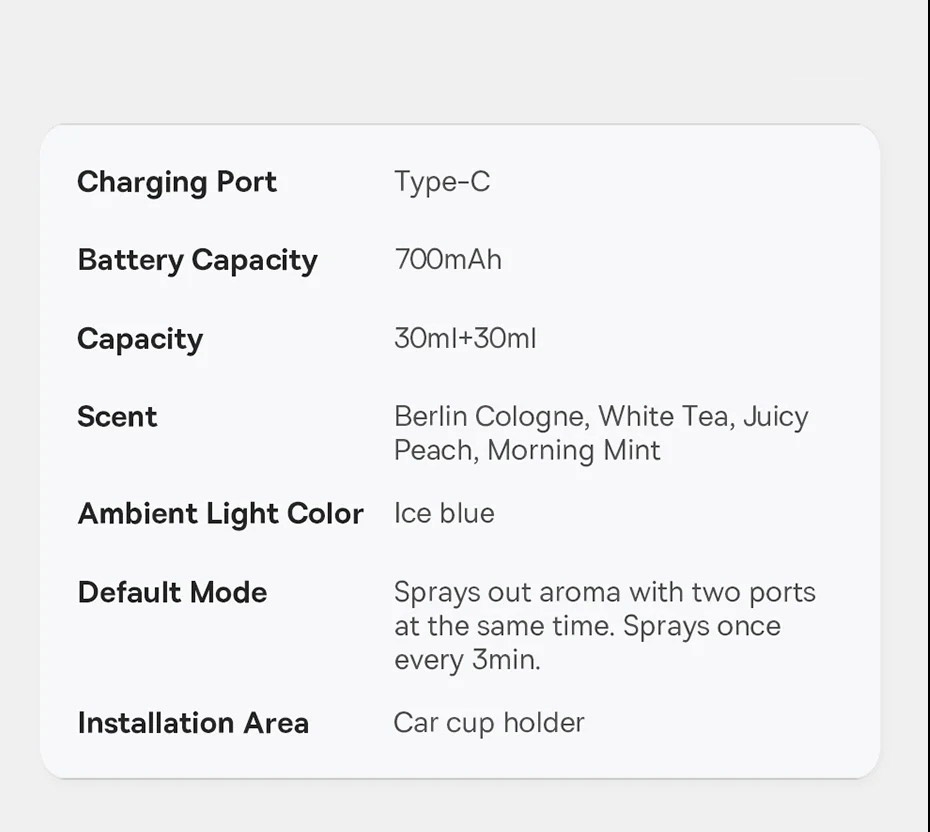Image resolution: width=930 pixels, height=832 pixels.
Task: Click the standalone Capacity row label
Action: click(140, 339)
